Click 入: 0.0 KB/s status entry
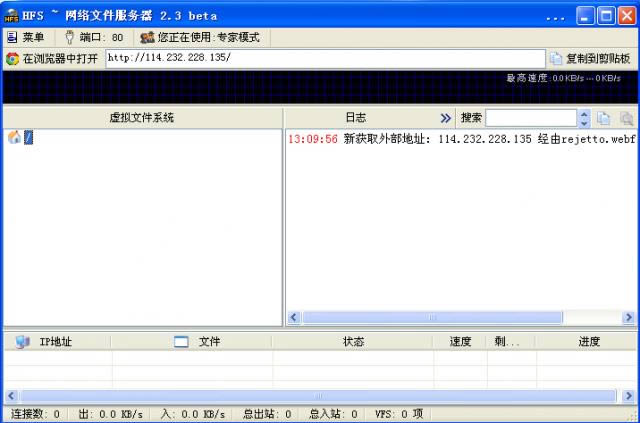The height and width of the screenshot is (423, 640). [193, 414]
